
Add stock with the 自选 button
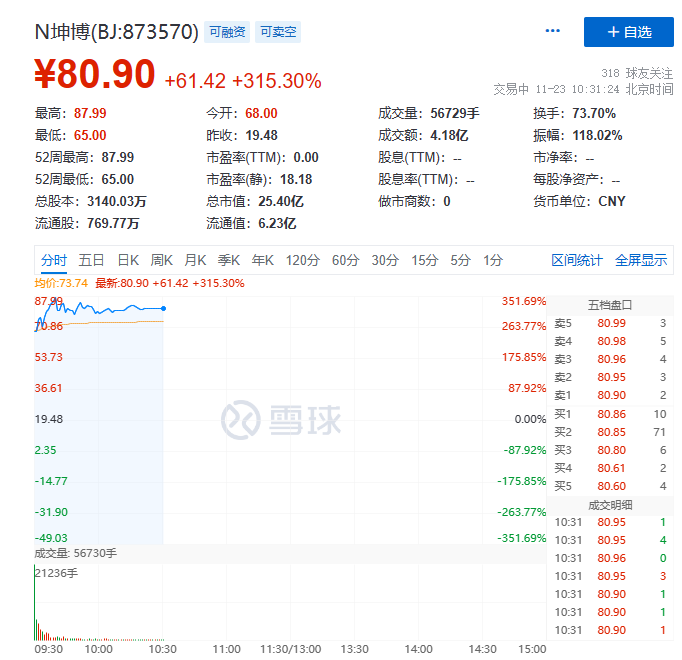pyautogui.click(x=629, y=32)
